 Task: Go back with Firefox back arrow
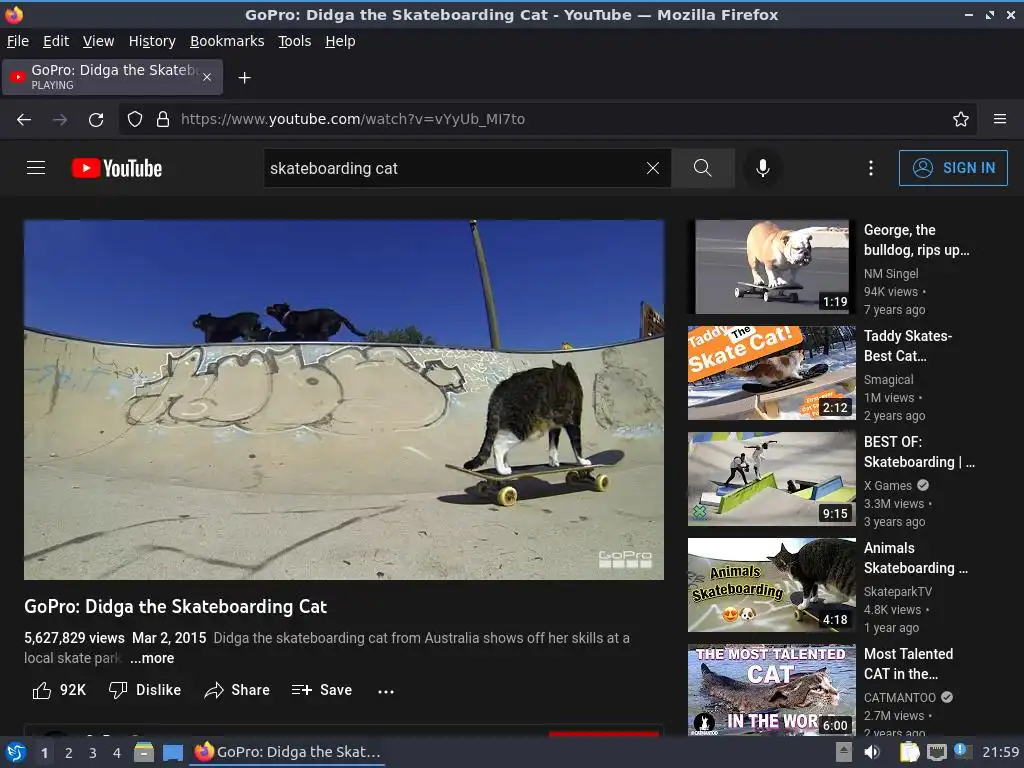tap(24, 120)
